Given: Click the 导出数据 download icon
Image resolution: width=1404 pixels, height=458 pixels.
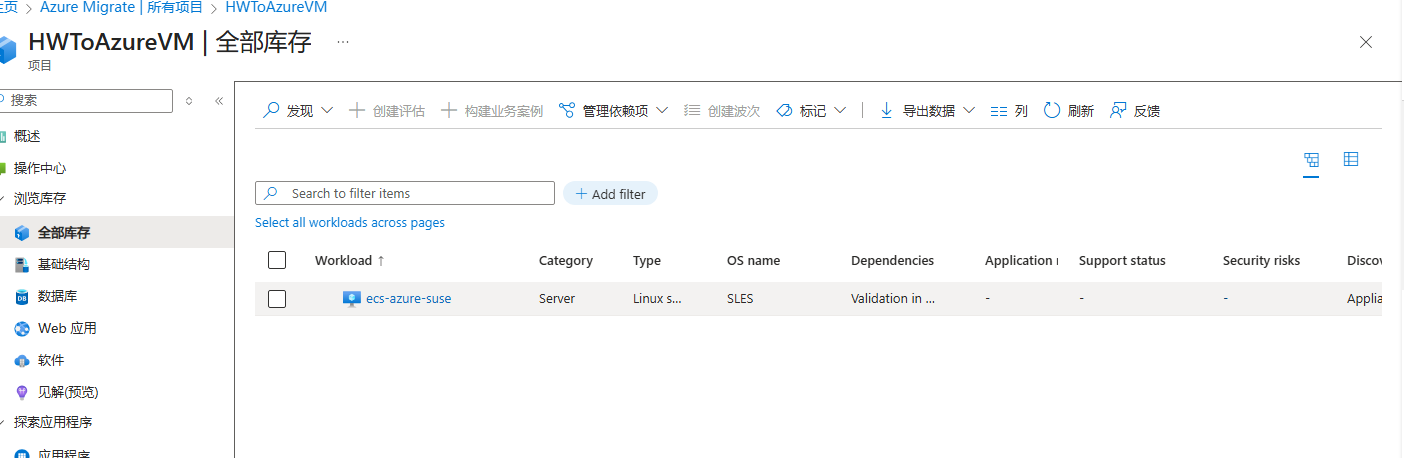Looking at the screenshot, I should (886, 111).
